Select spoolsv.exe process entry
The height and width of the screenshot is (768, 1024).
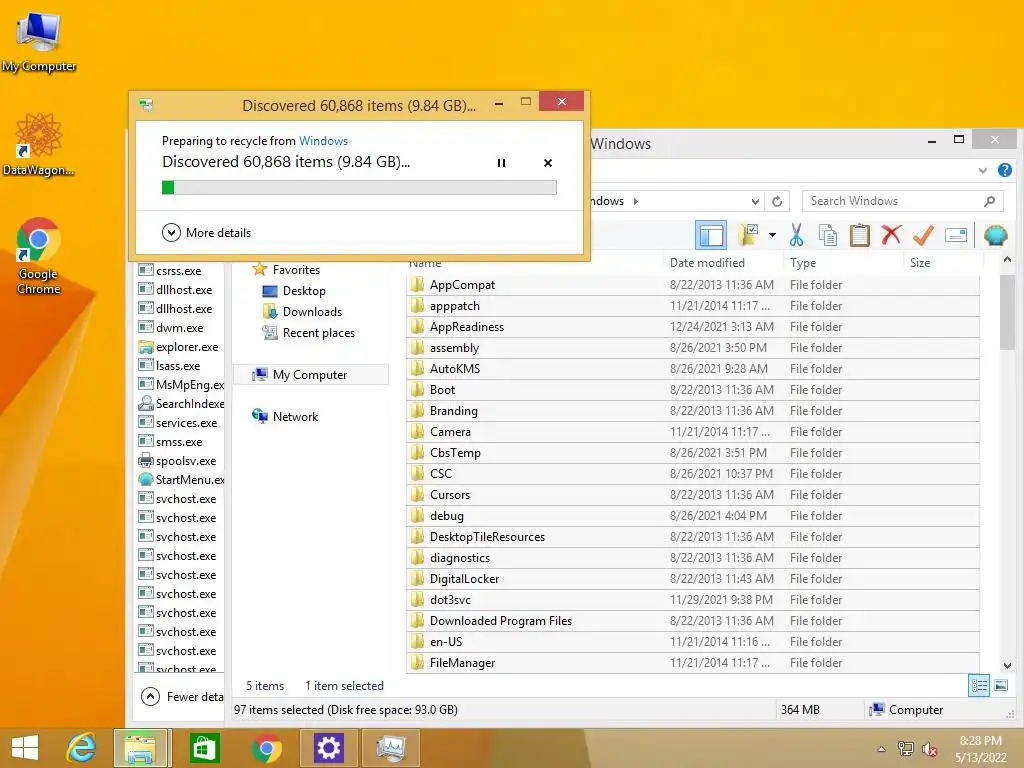[x=177, y=460]
